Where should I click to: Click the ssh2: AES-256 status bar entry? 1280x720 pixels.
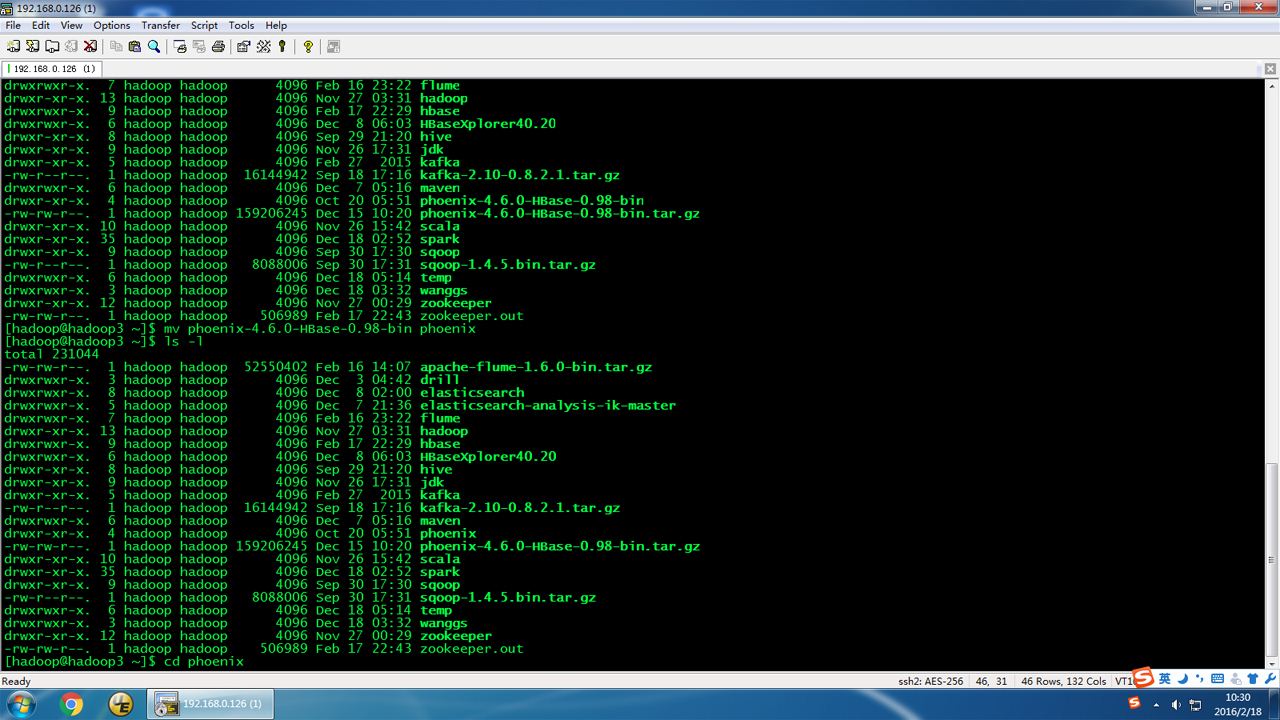click(x=930, y=681)
